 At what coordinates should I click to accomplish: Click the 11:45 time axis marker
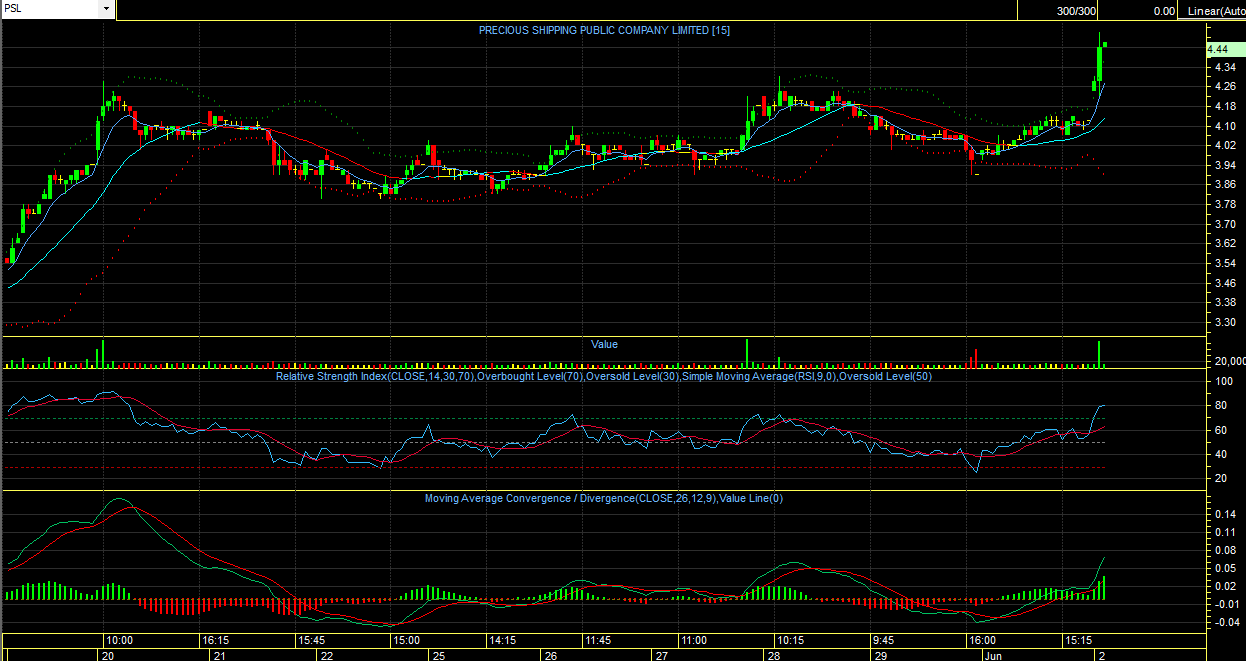pyautogui.click(x=597, y=640)
